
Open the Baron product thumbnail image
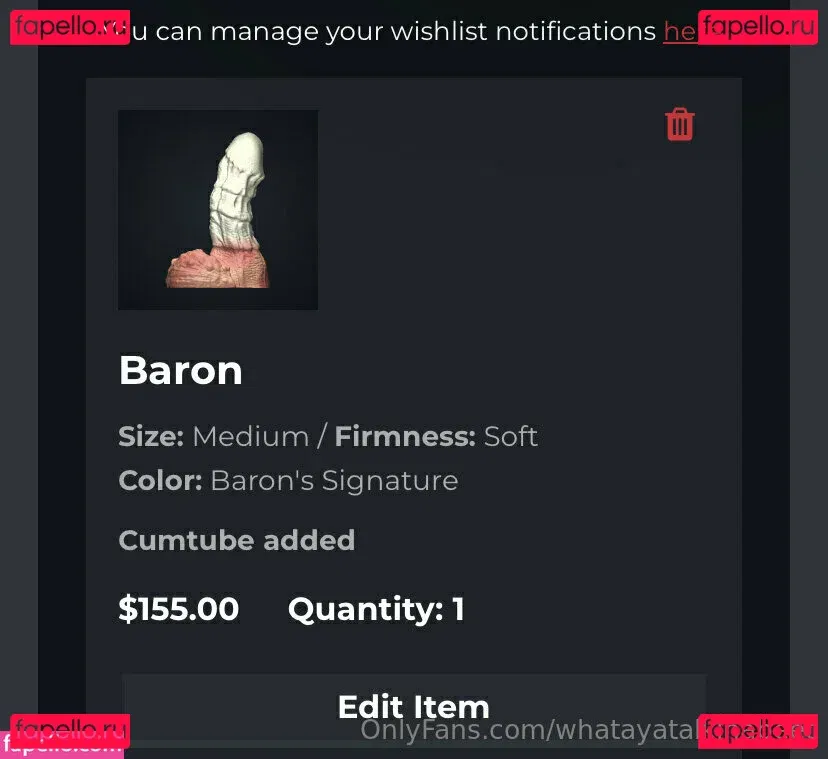click(x=218, y=210)
